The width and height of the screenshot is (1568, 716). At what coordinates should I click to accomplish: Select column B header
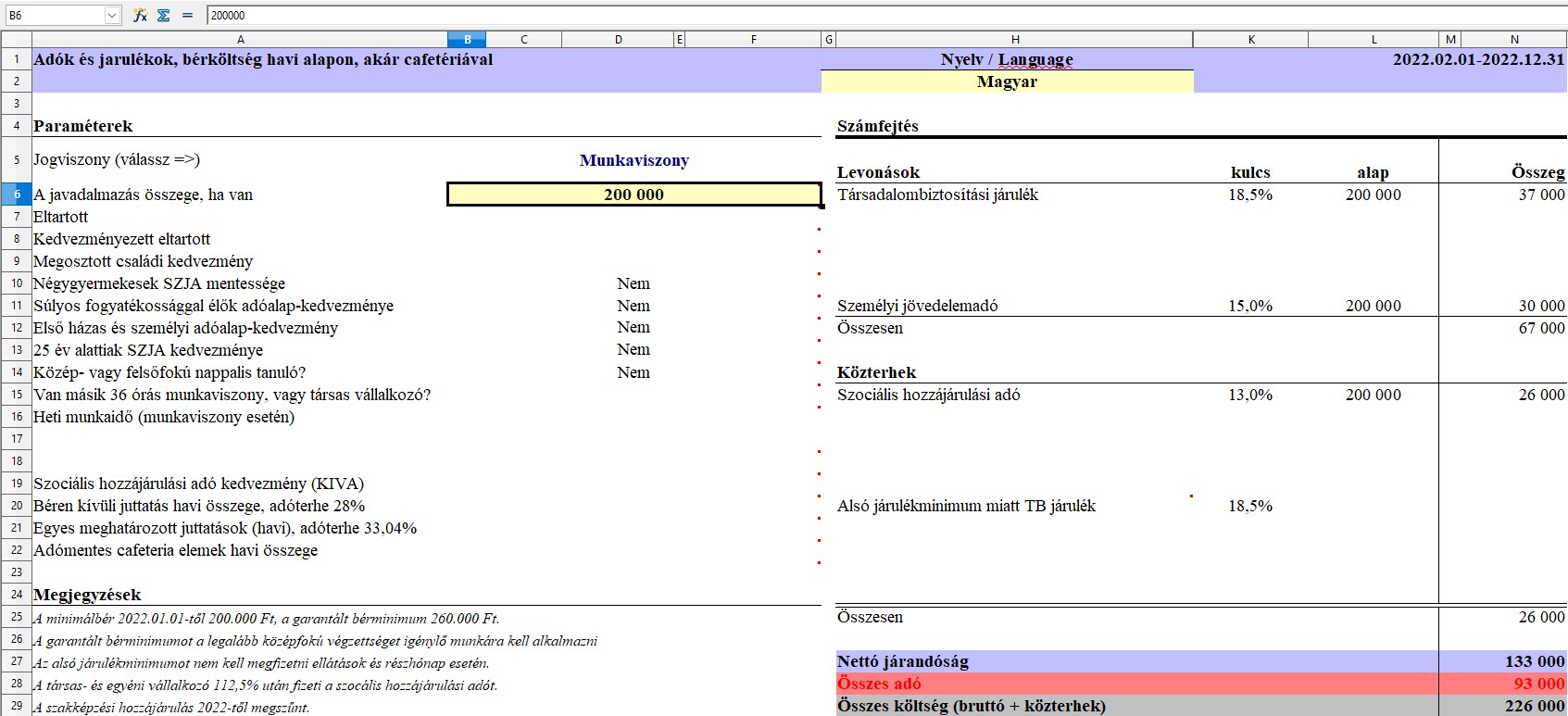click(467, 40)
